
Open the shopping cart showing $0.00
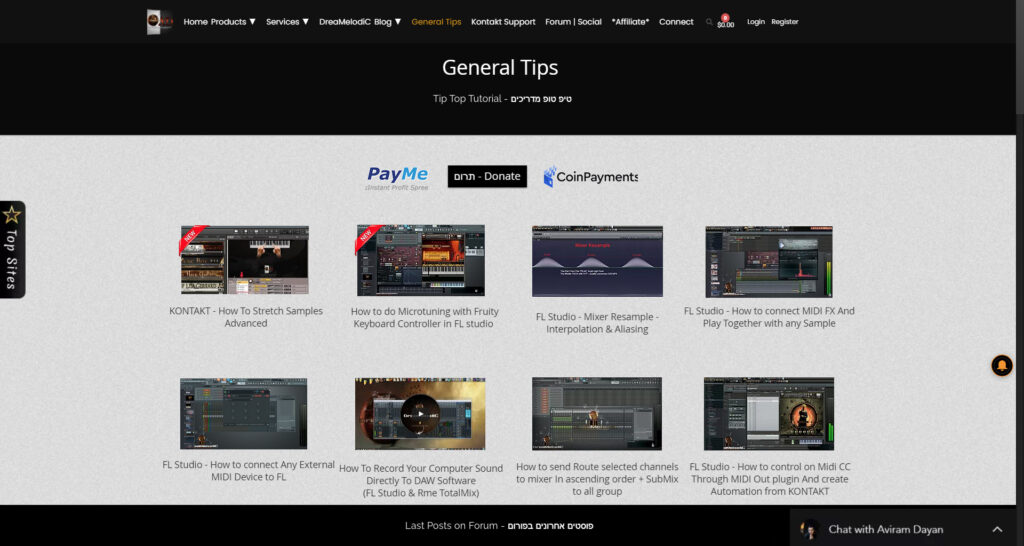pos(726,22)
